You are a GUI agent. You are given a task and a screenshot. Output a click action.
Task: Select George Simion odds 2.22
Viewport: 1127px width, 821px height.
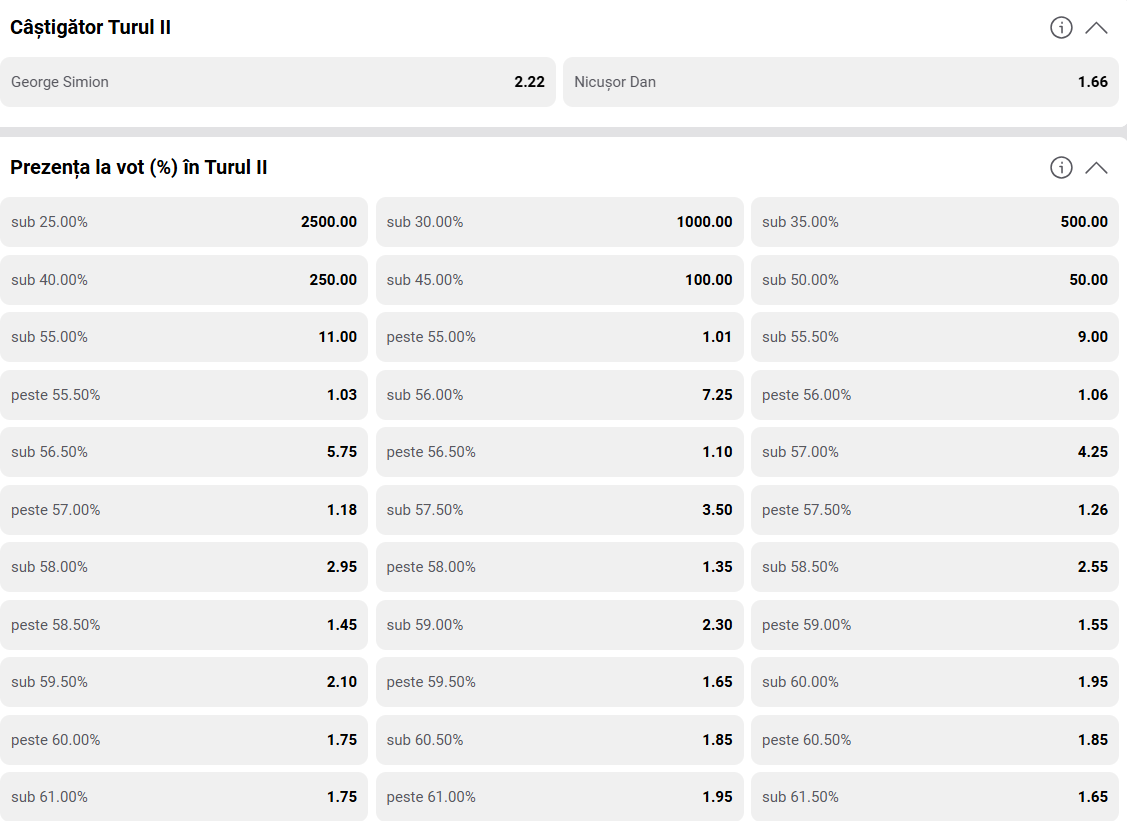[x=277, y=82]
